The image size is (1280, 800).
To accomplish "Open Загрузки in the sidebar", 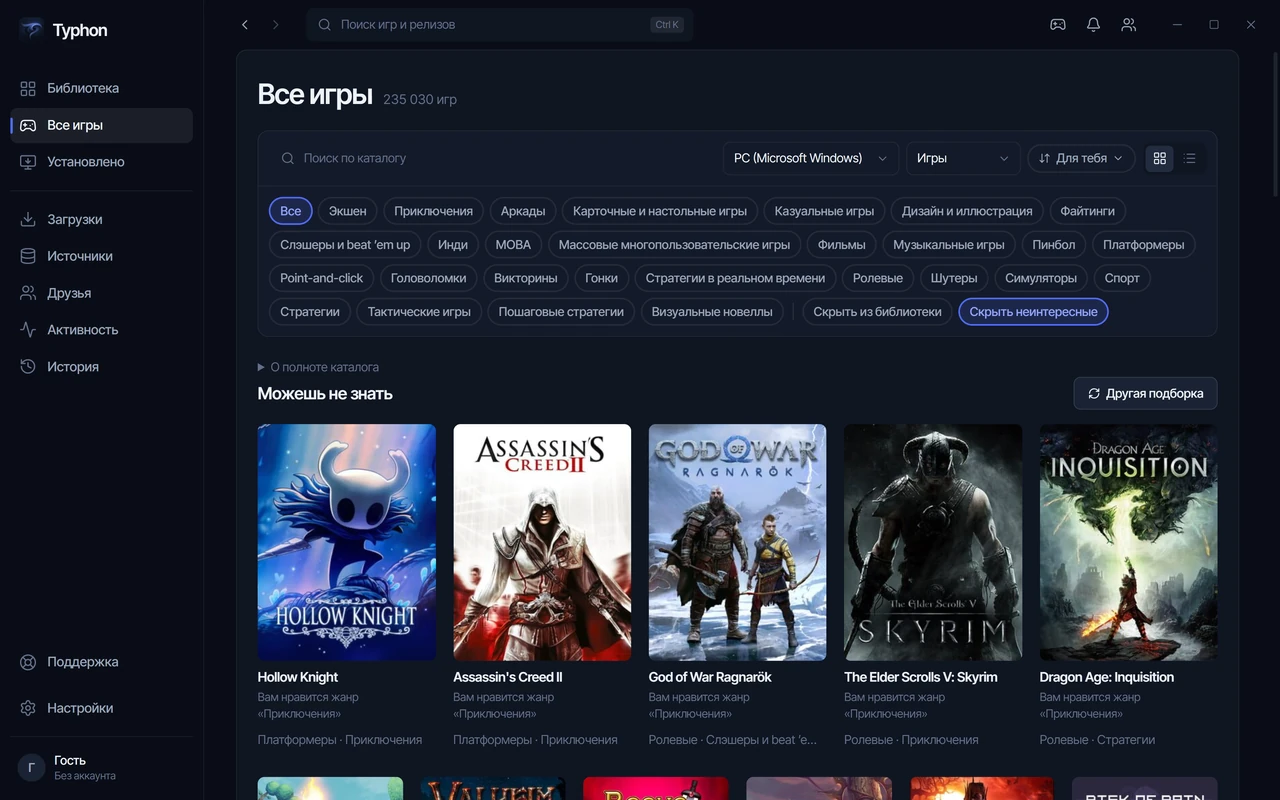I will (101, 219).
